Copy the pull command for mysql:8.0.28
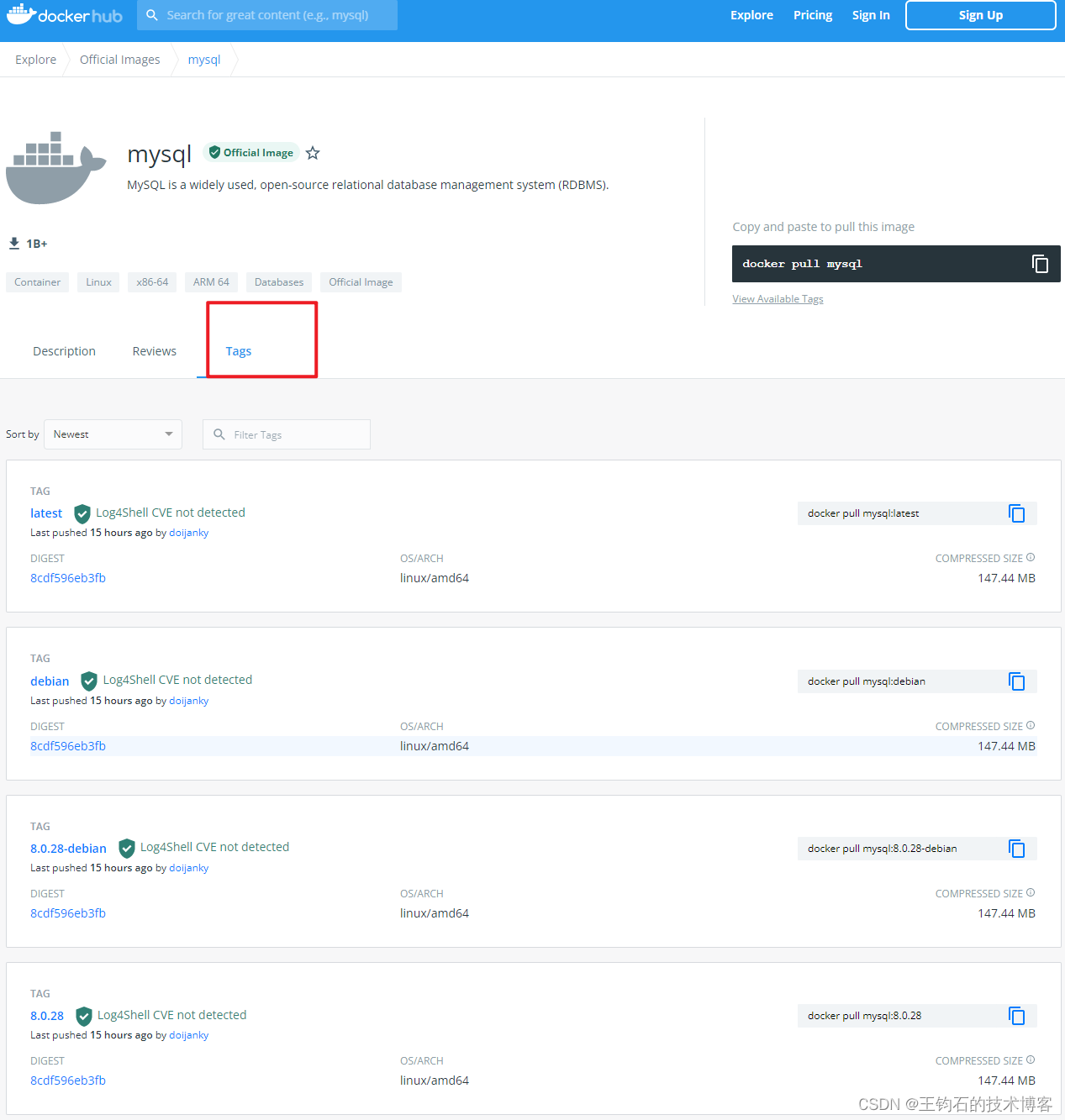 point(1016,1015)
